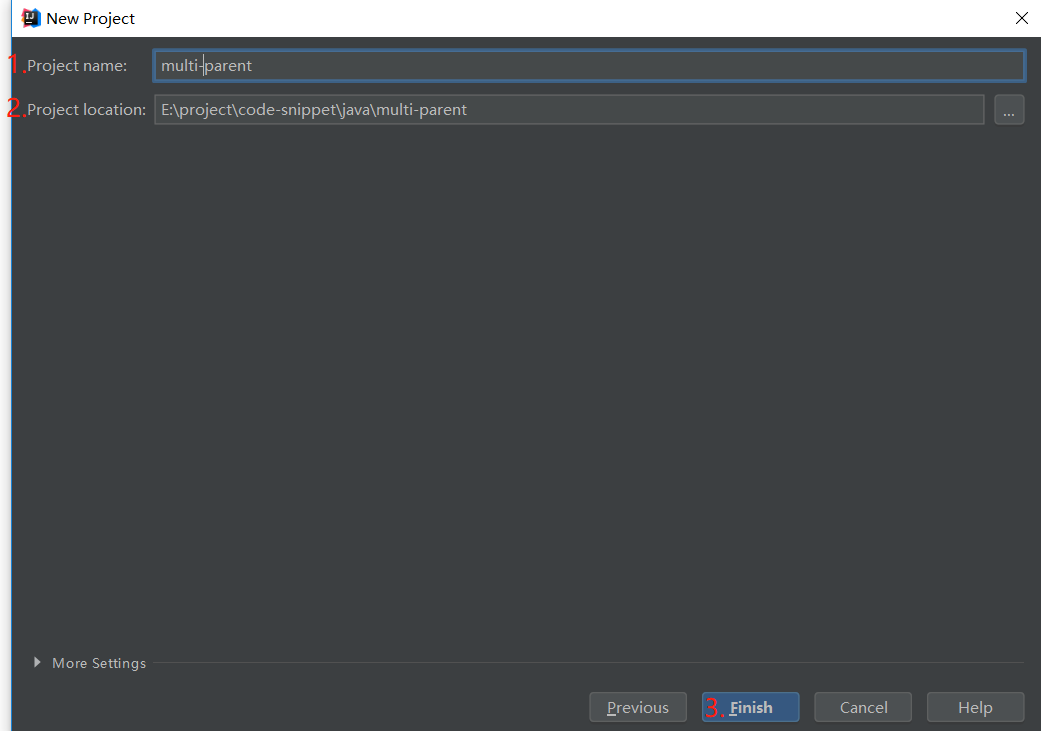Click the "Project location:" label
This screenshot has width=1041, height=731.
87,110
